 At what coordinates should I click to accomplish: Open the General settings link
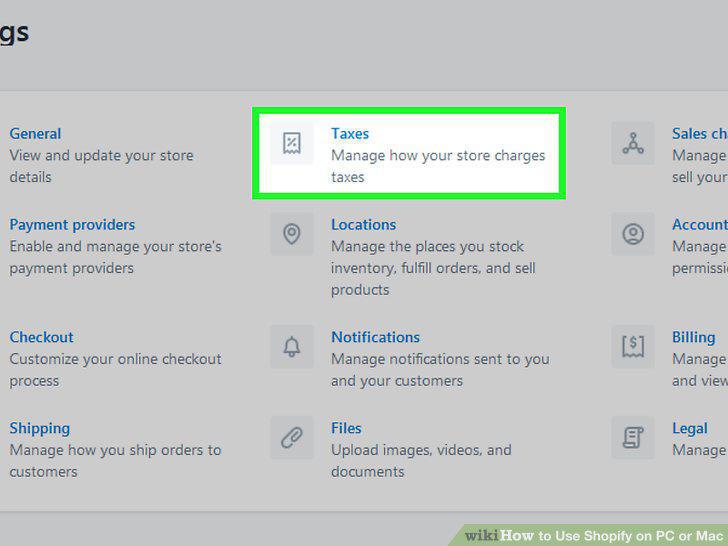(35, 134)
